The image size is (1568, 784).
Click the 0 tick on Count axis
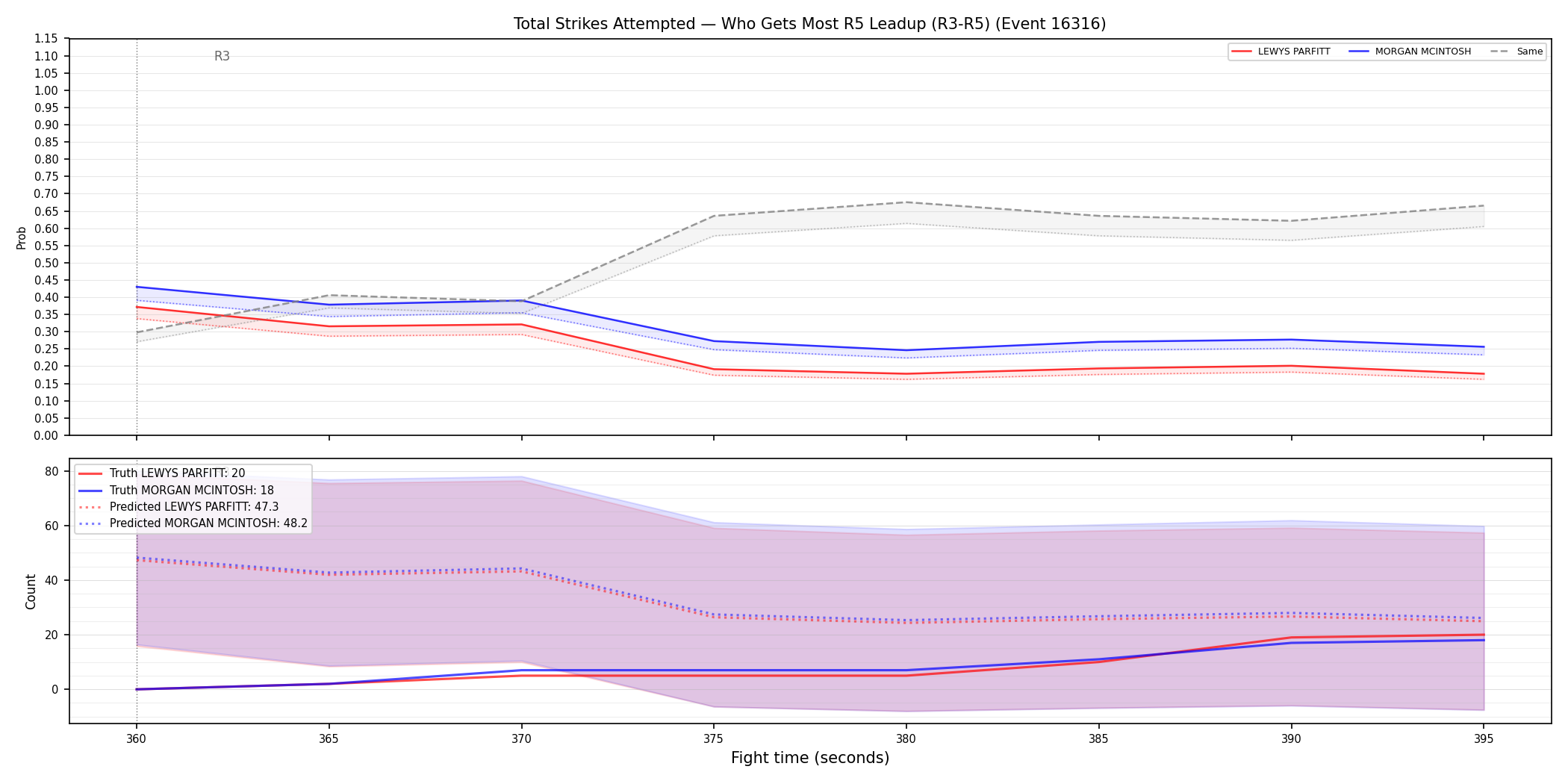point(55,689)
